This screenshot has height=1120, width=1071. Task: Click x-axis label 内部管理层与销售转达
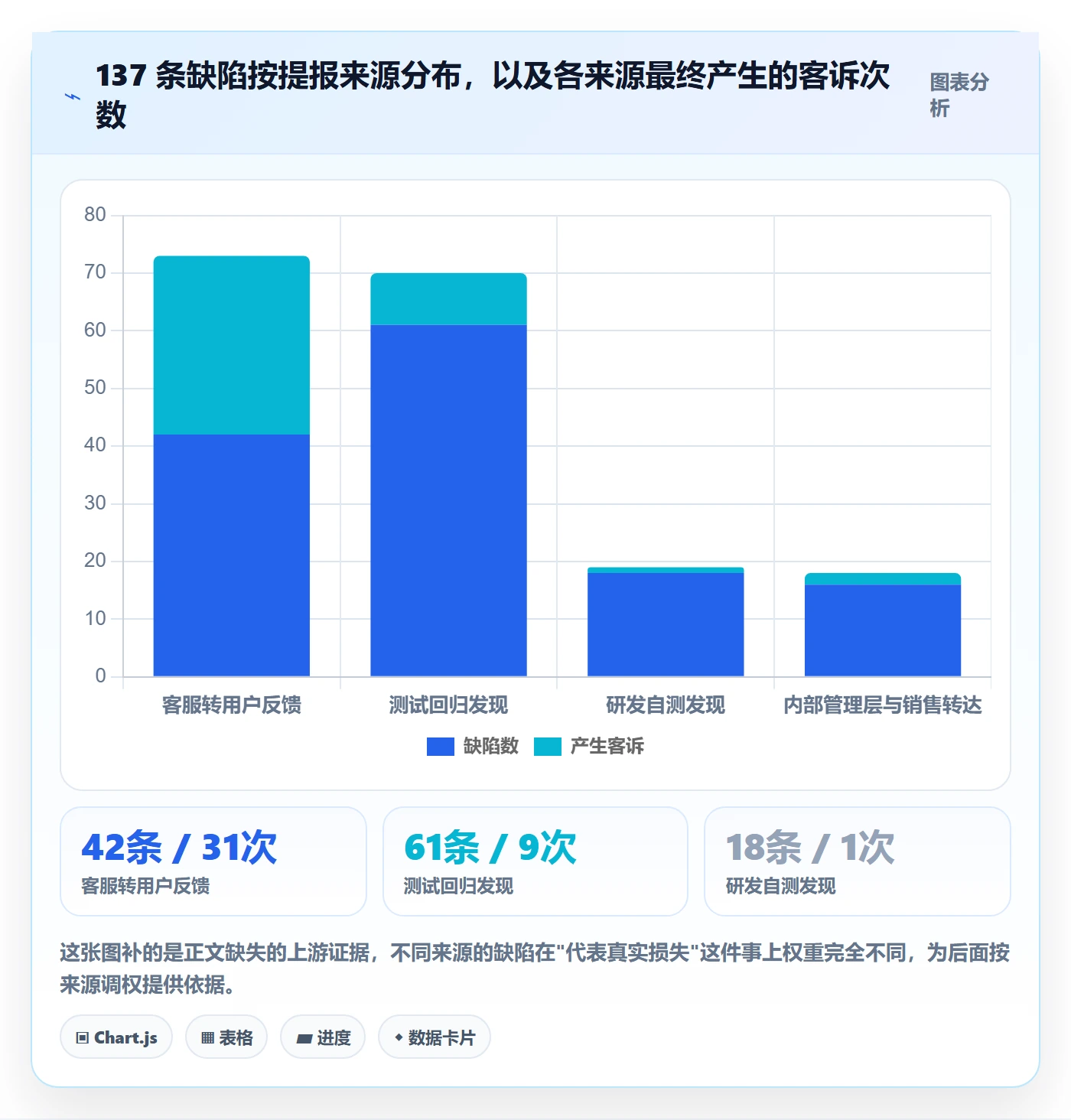tap(883, 705)
